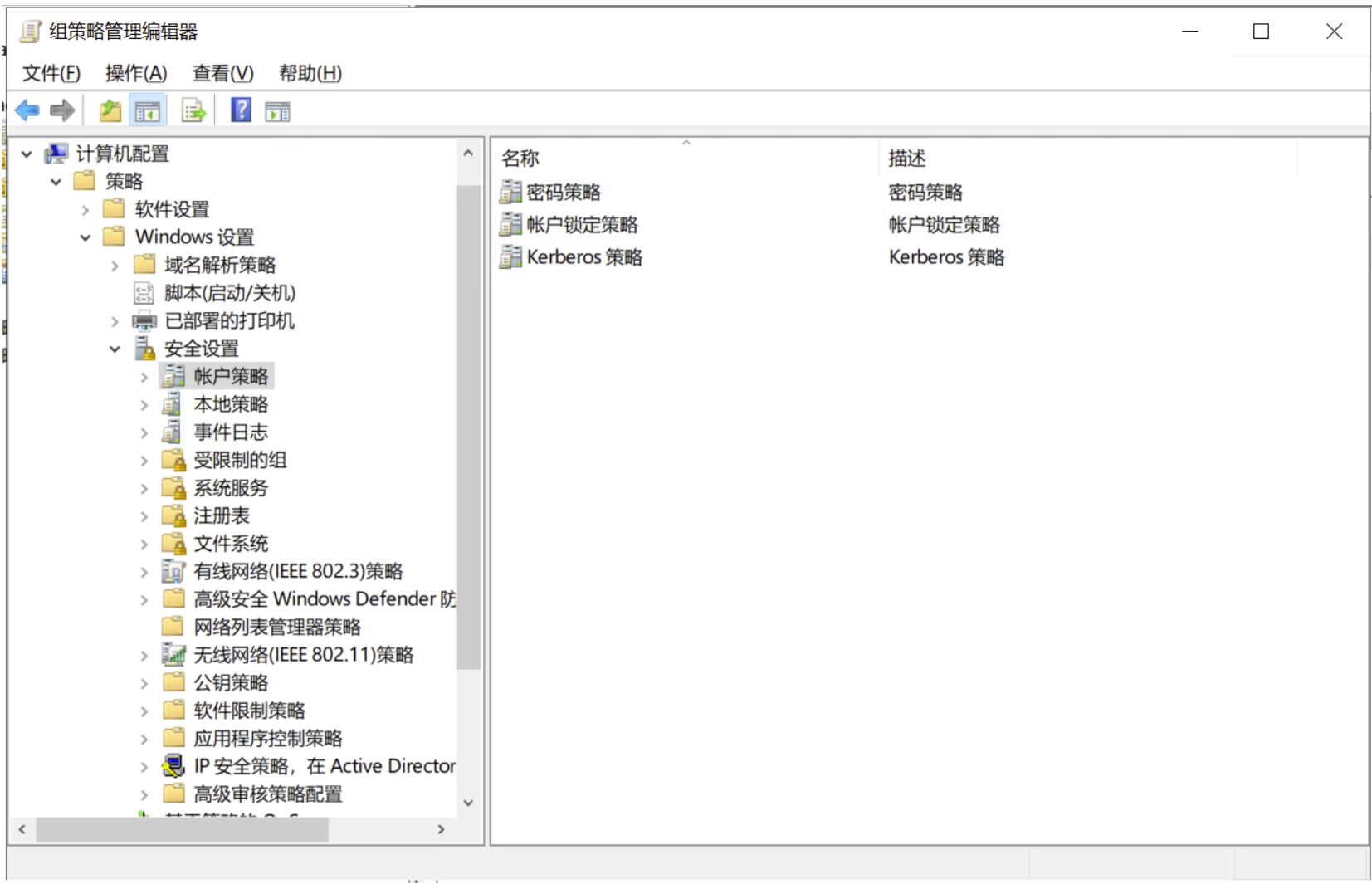1372x884 pixels.
Task: Open the 文件(F) menu
Action: tap(51, 73)
